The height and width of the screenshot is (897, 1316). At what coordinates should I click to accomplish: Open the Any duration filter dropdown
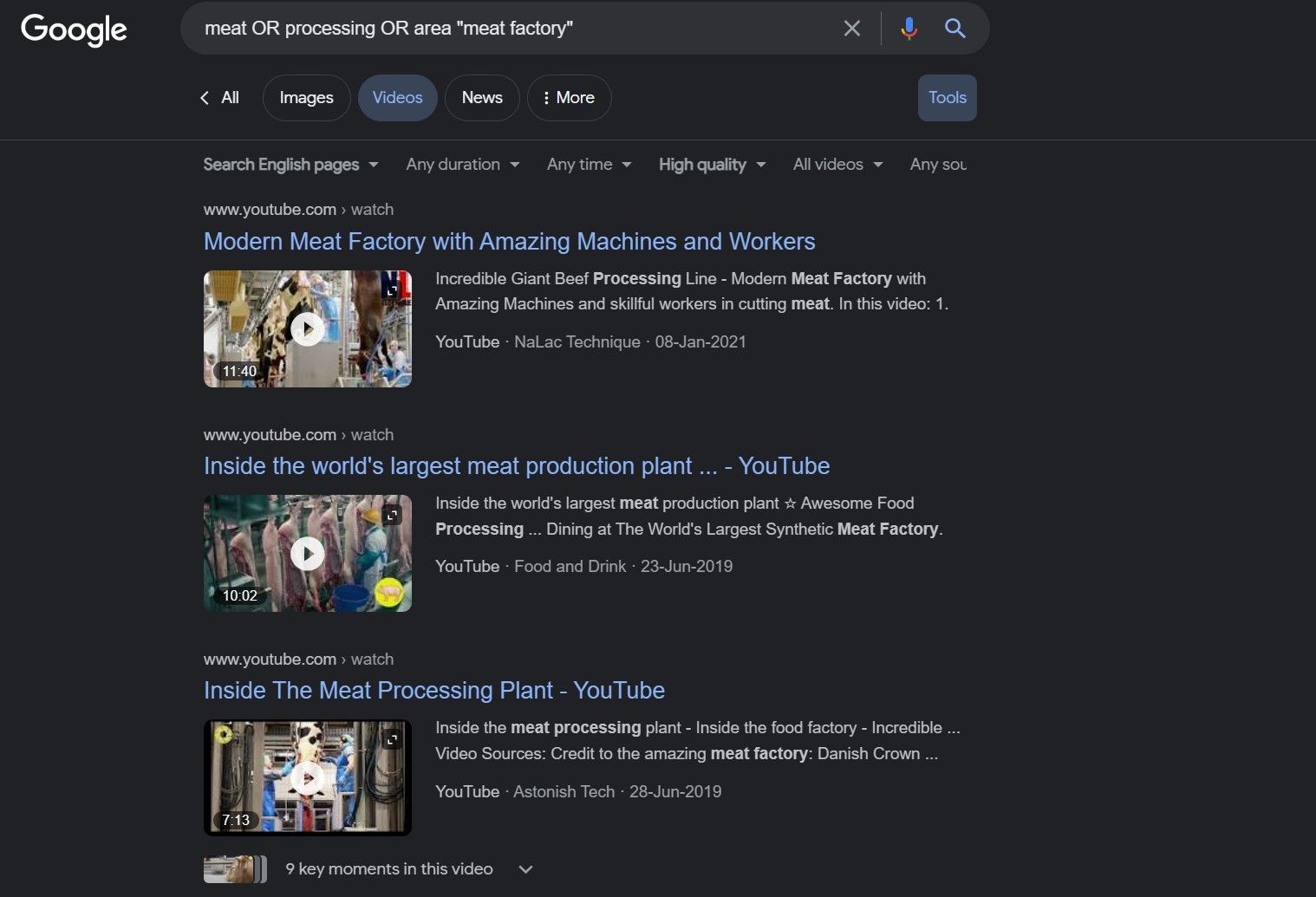tap(462, 164)
